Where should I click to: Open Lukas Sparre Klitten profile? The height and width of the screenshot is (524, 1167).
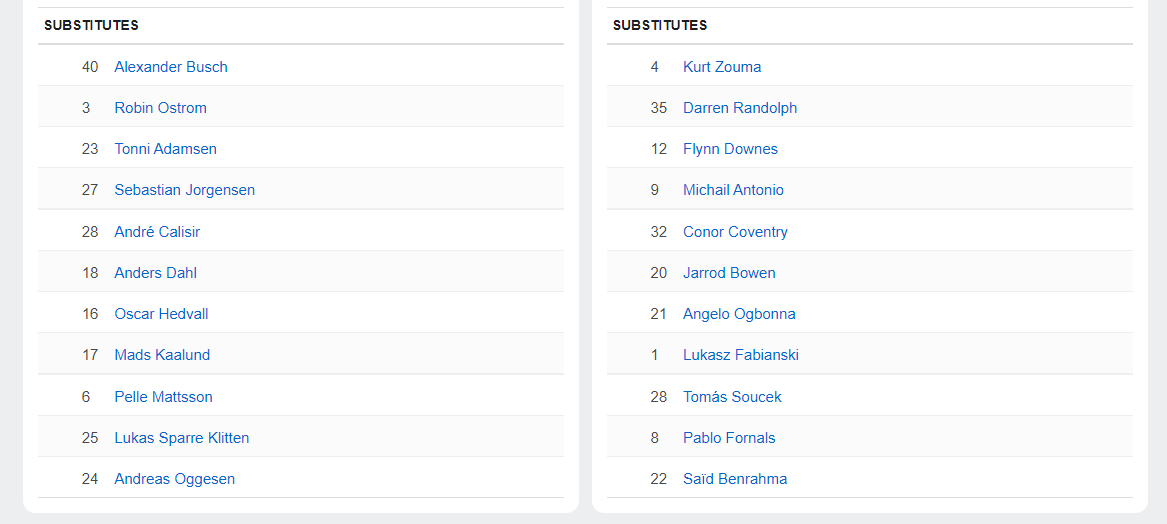tap(181, 438)
